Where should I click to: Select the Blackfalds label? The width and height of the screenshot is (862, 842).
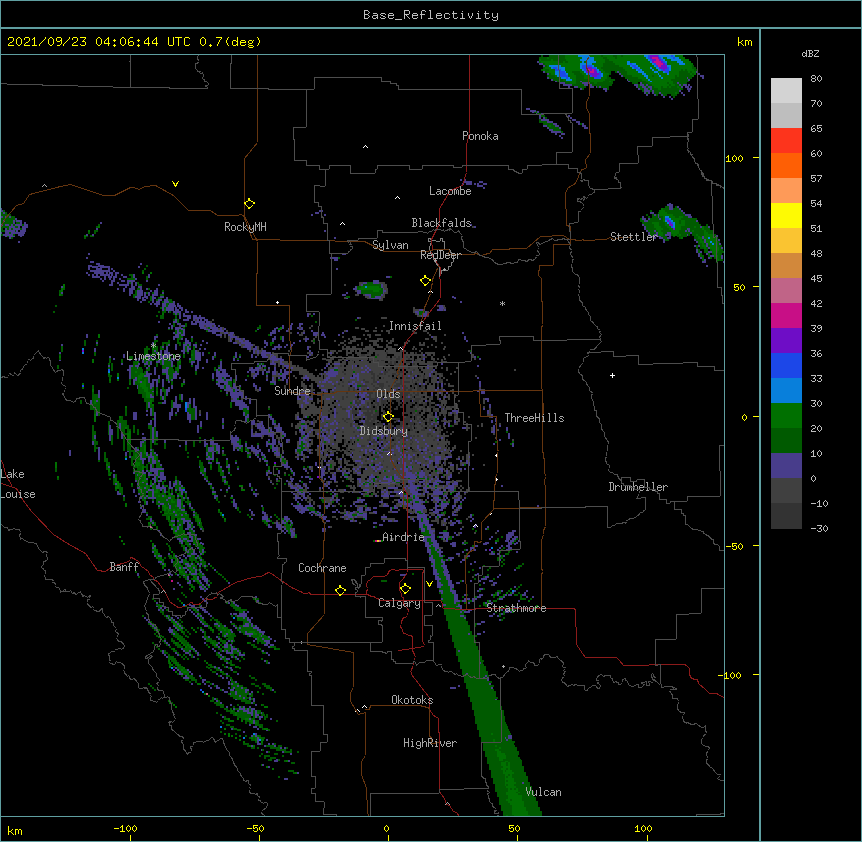click(441, 223)
